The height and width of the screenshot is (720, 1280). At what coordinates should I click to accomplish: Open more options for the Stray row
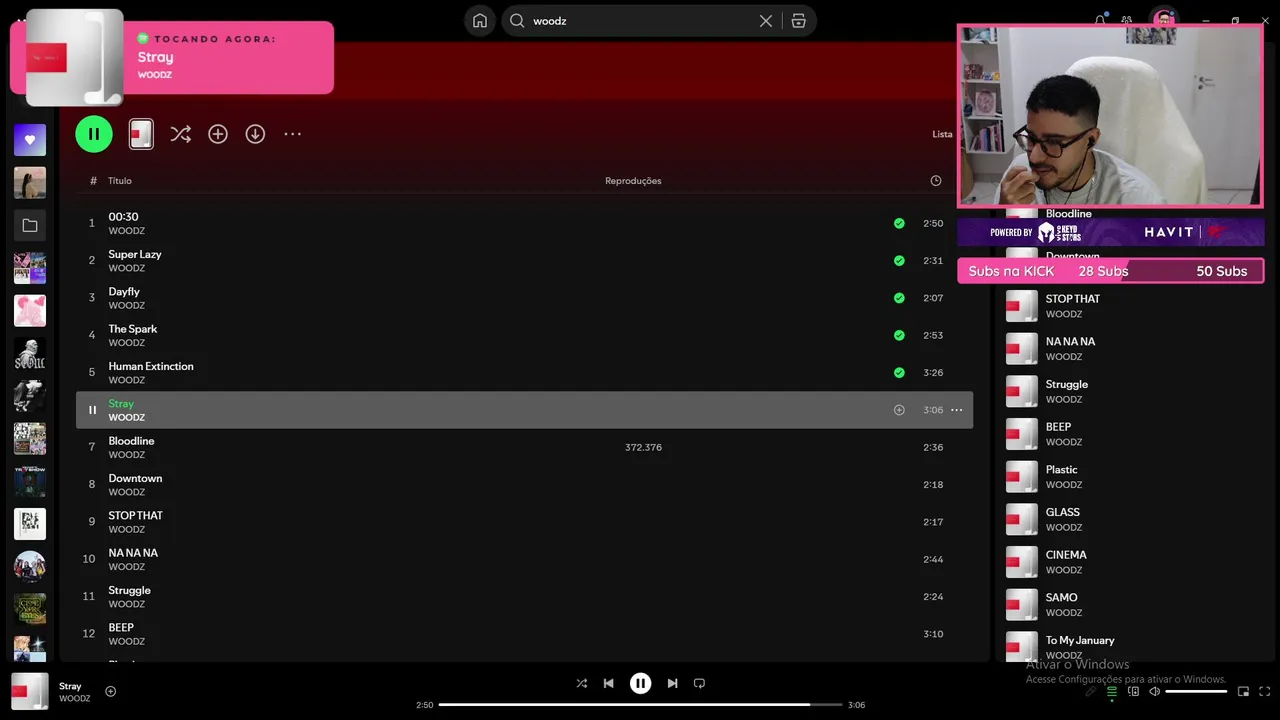click(x=957, y=410)
